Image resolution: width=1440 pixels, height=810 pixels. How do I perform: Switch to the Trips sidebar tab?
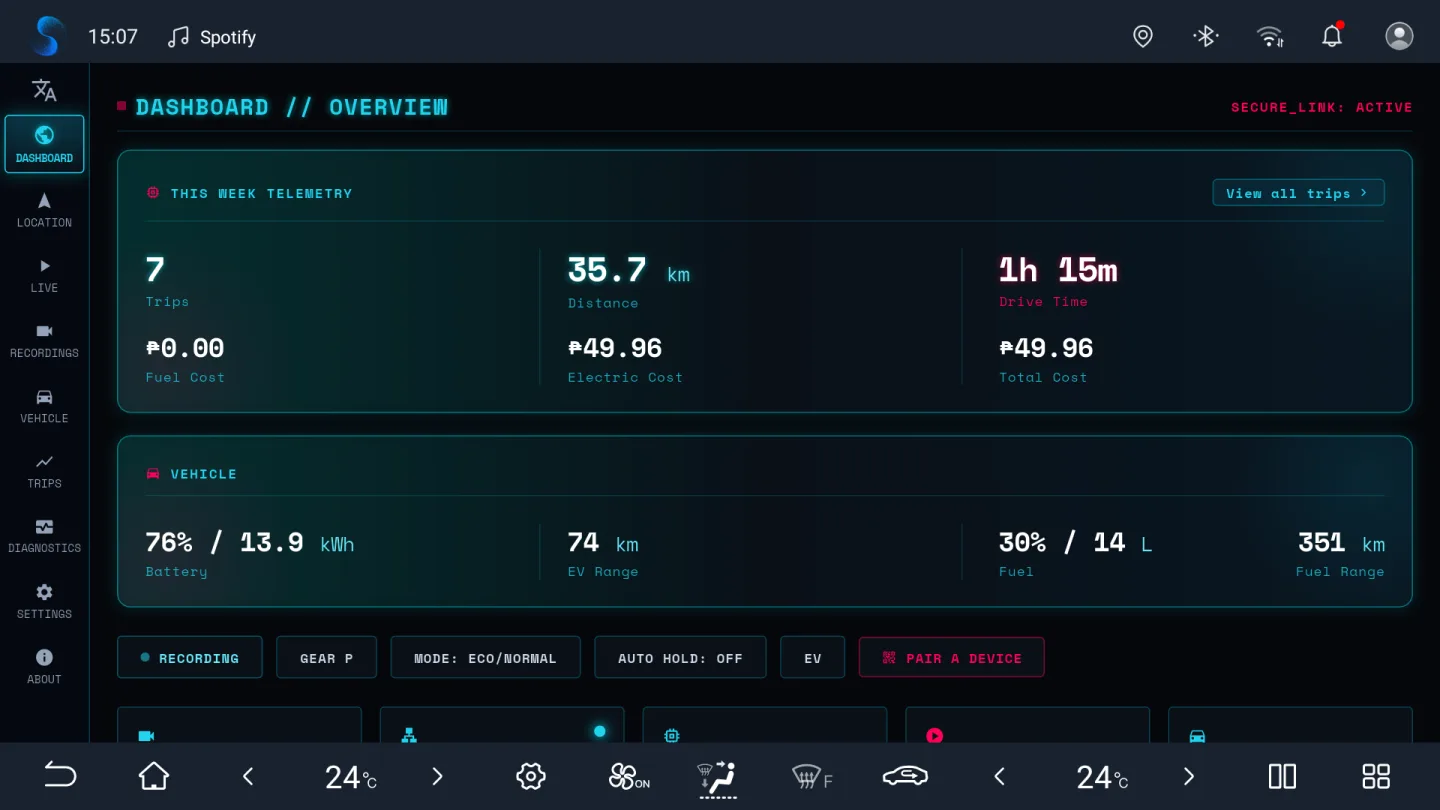tap(44, 471)
